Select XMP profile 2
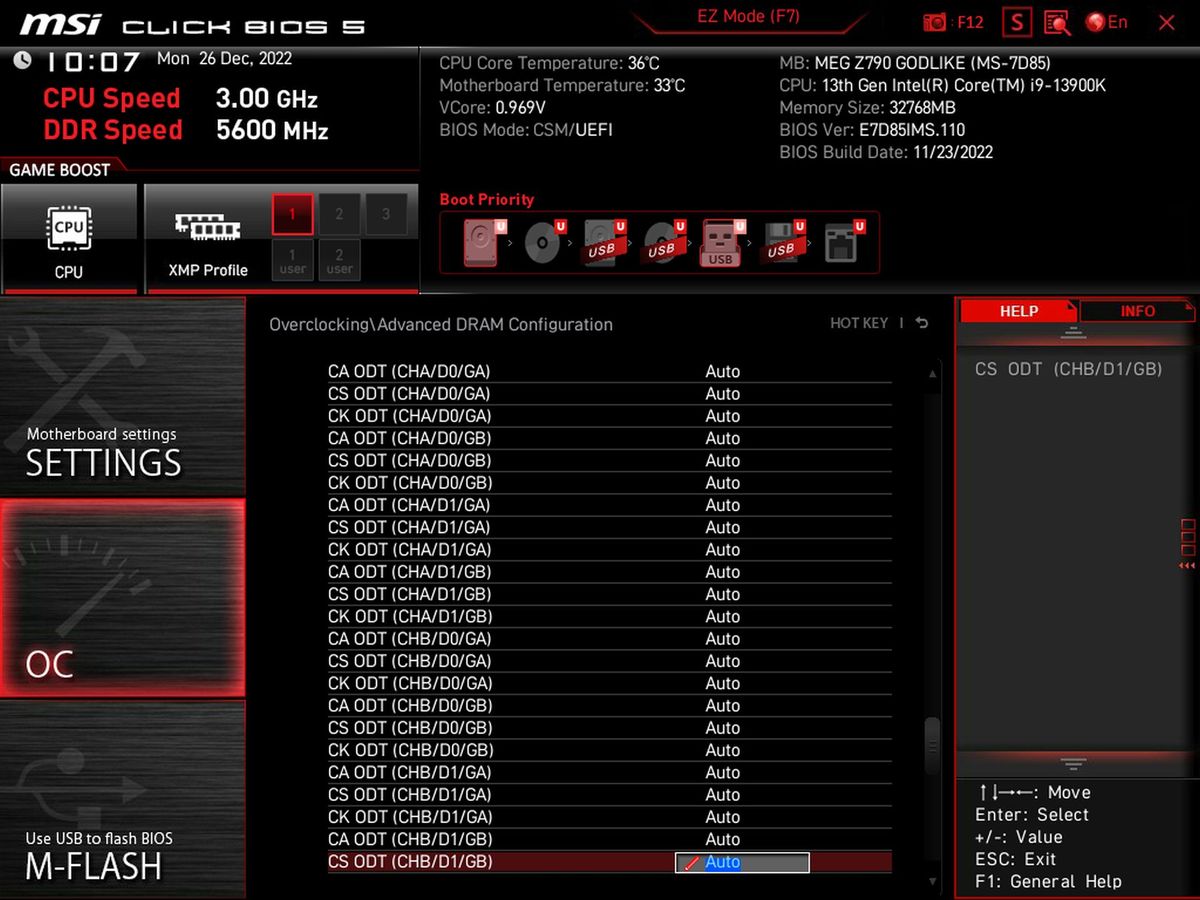This screenshot has width=1200, height=900. [x=340, y=214]
